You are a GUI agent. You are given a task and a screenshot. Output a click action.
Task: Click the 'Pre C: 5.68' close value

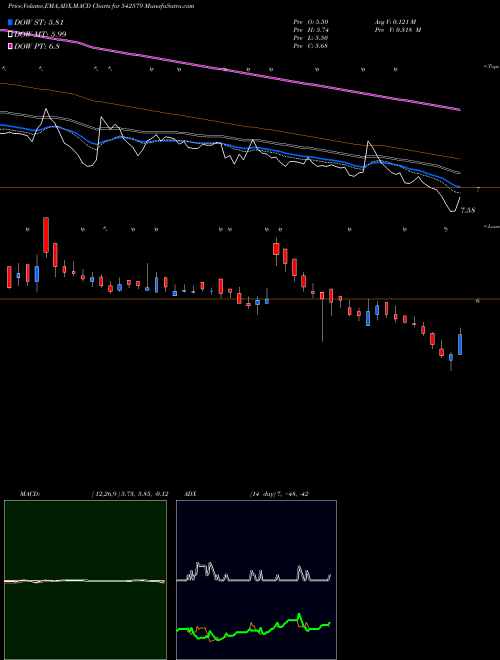point(311,45)
